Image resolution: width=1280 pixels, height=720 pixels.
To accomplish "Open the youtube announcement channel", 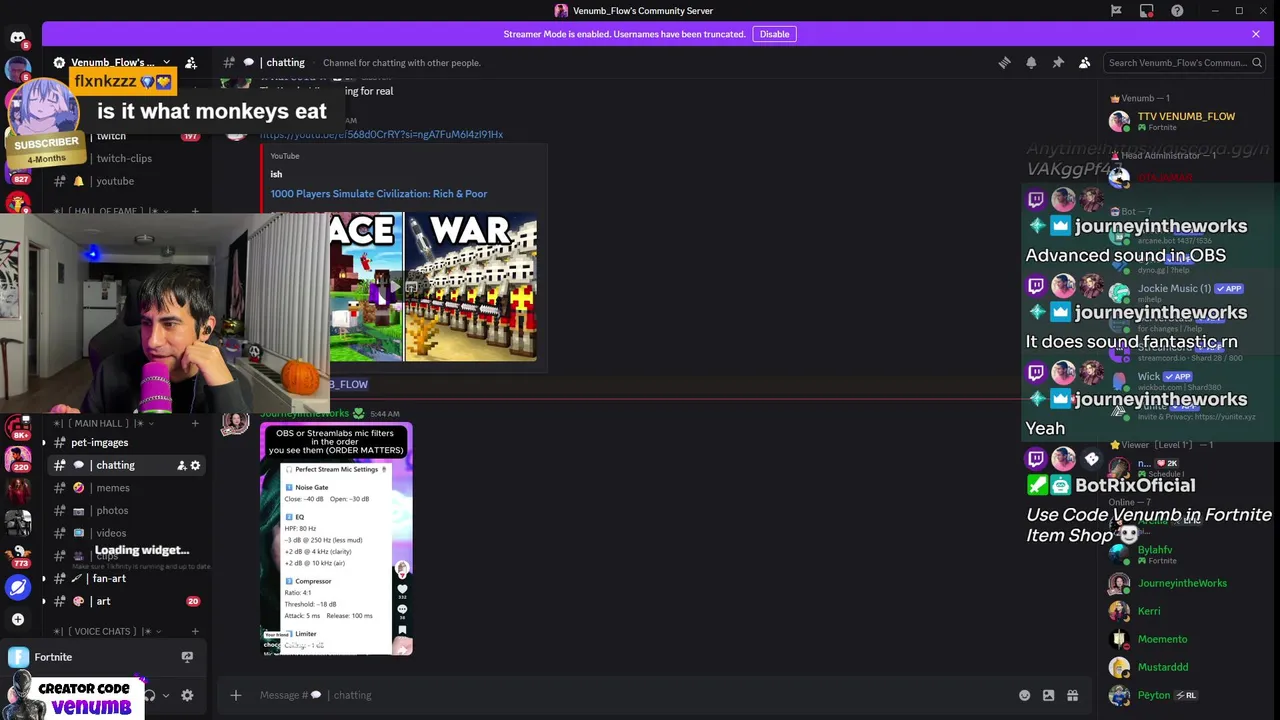I will point(115,181).
